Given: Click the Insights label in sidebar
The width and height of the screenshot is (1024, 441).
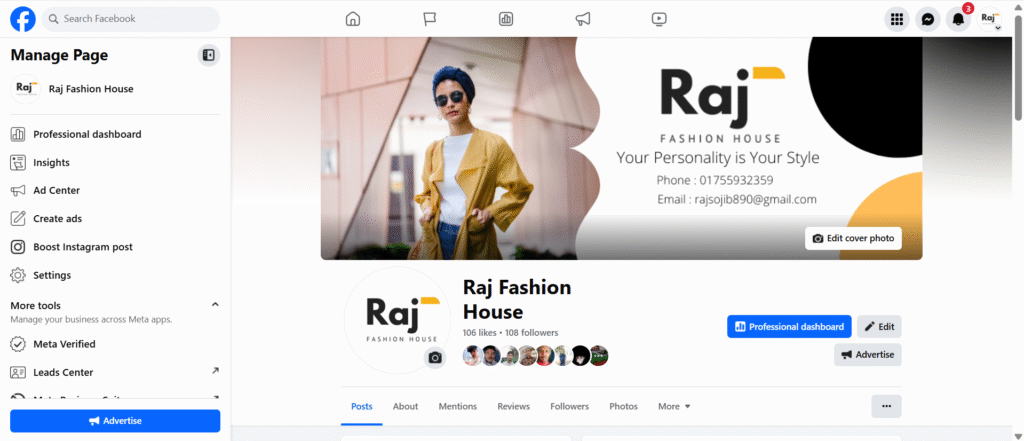Looking at the screenshot, I should [x=52, y=163].
